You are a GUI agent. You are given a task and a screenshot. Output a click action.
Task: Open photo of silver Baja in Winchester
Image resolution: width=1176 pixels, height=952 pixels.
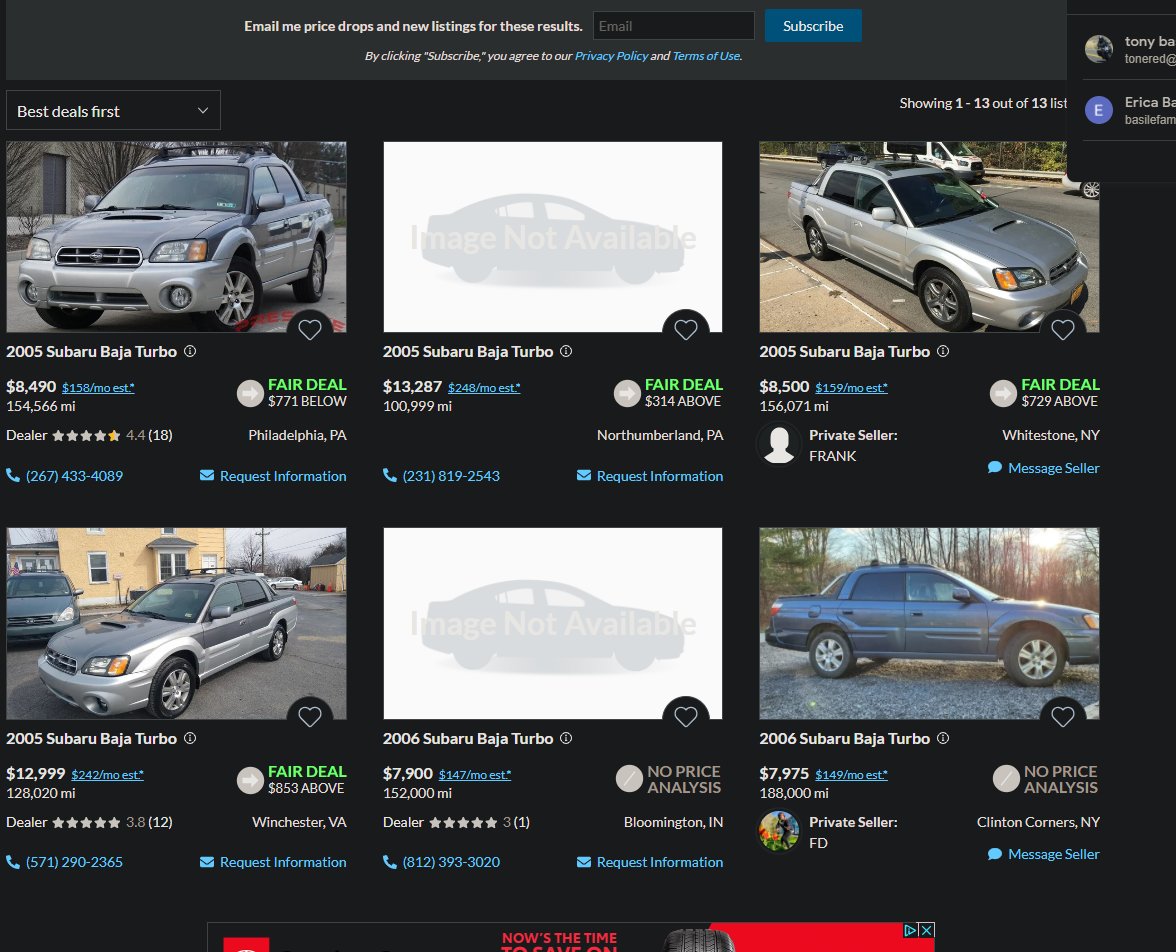176,623
